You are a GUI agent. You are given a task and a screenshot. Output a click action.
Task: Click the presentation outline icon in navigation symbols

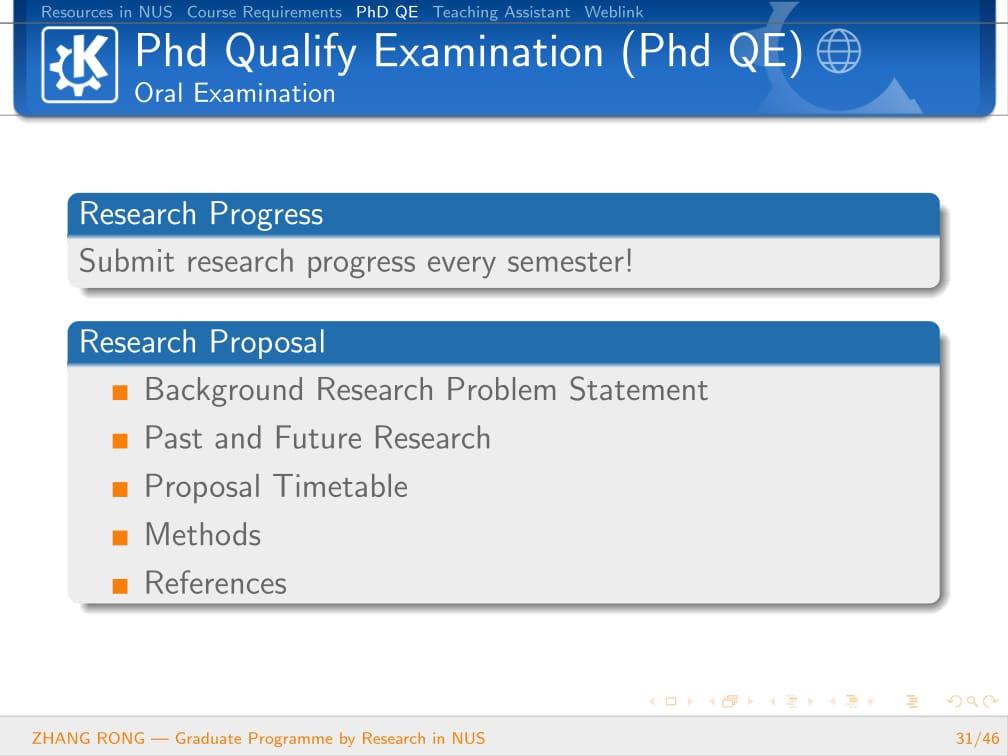[x=912, y=701]
